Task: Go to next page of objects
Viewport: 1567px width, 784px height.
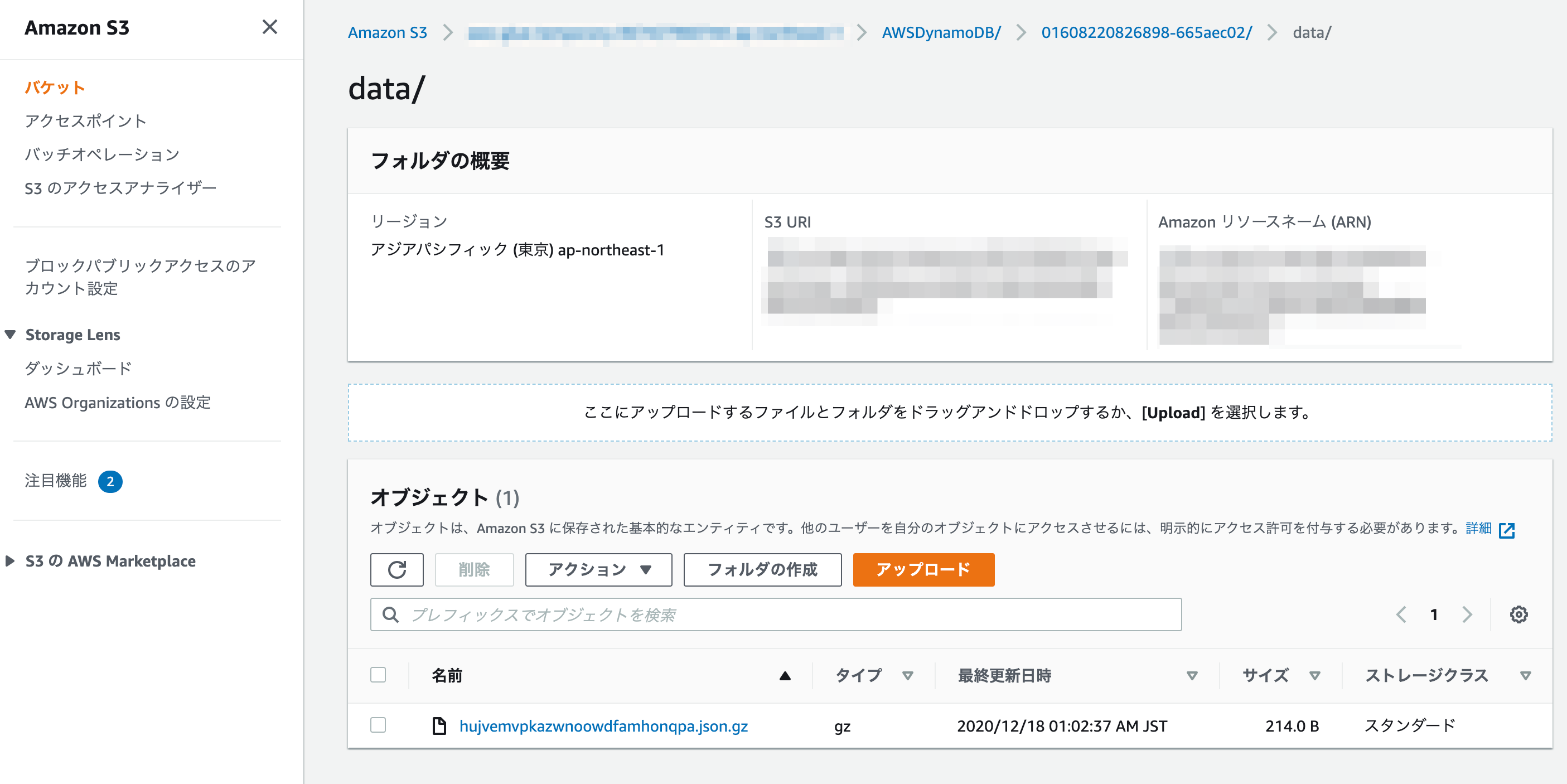Action: click(x=1467, y=614)
